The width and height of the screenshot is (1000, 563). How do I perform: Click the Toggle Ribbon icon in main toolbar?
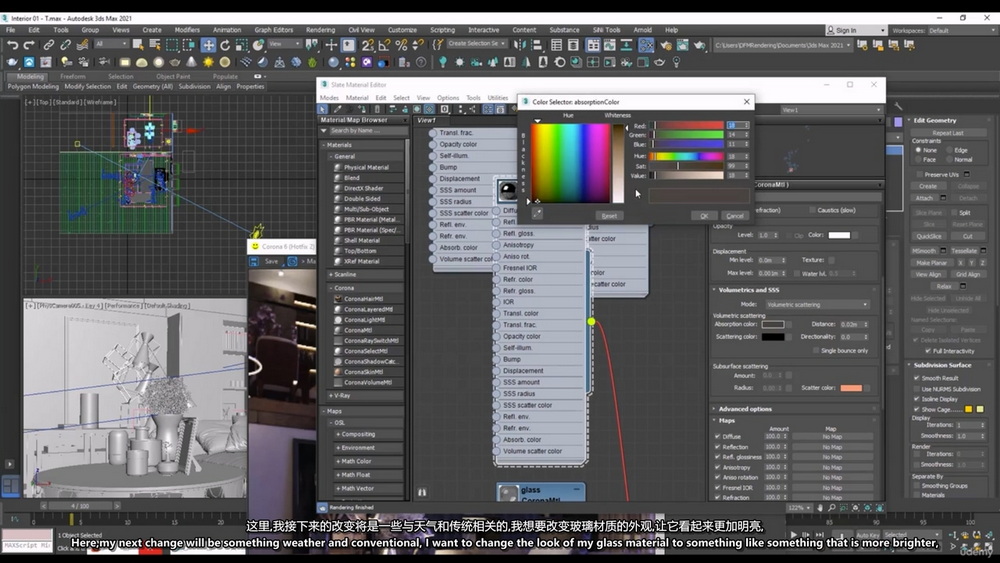[x=593, y=45]
